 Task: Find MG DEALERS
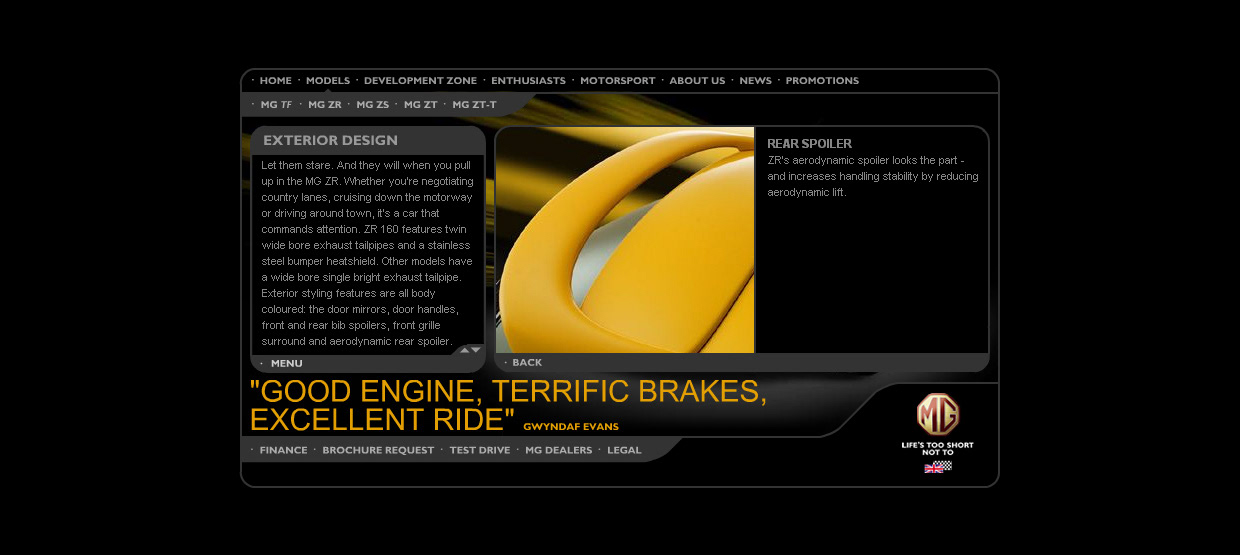pyautogui.click(x=559, y=450)
